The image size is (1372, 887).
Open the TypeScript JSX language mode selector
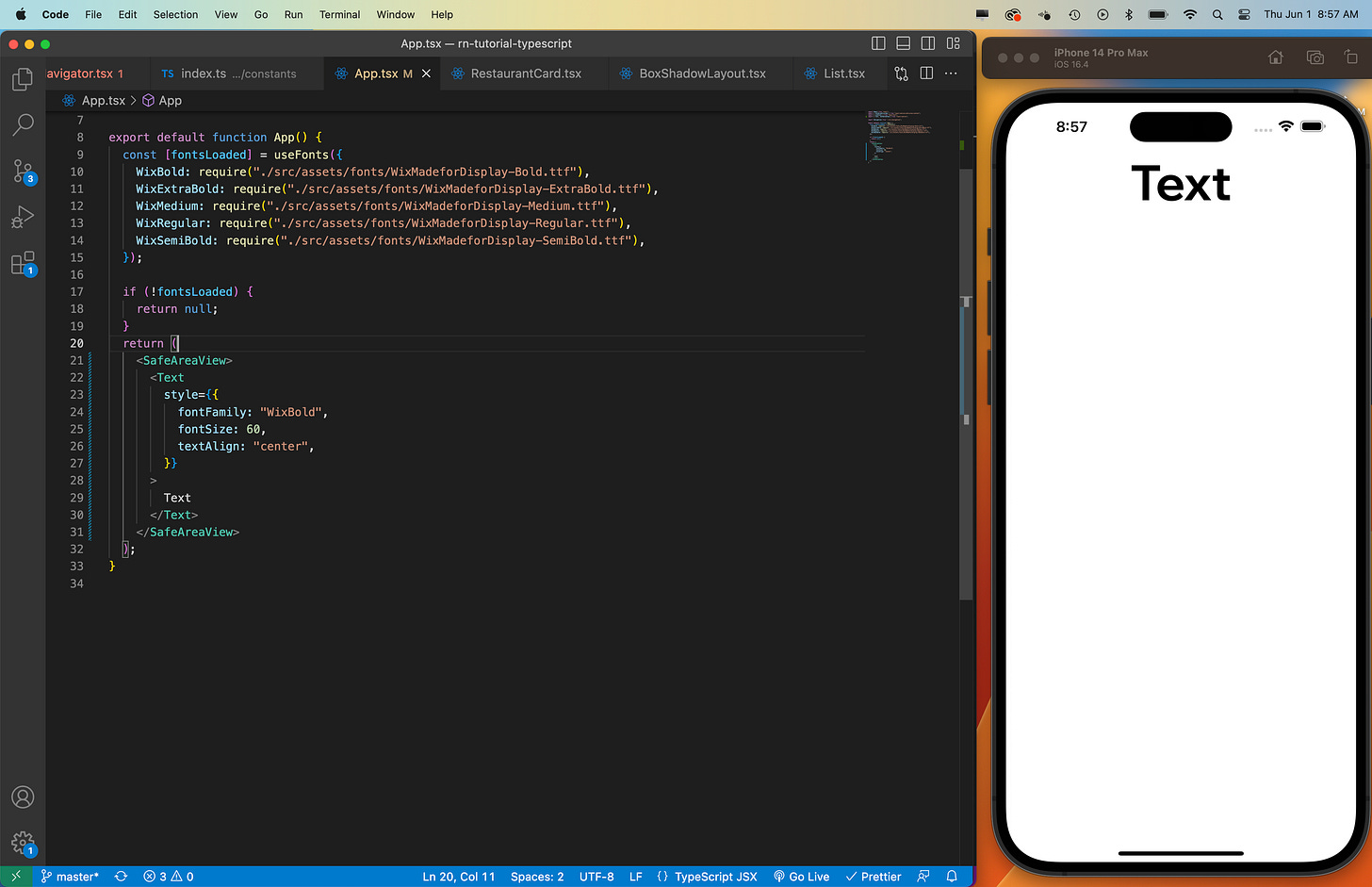click(x=707, y=877)
